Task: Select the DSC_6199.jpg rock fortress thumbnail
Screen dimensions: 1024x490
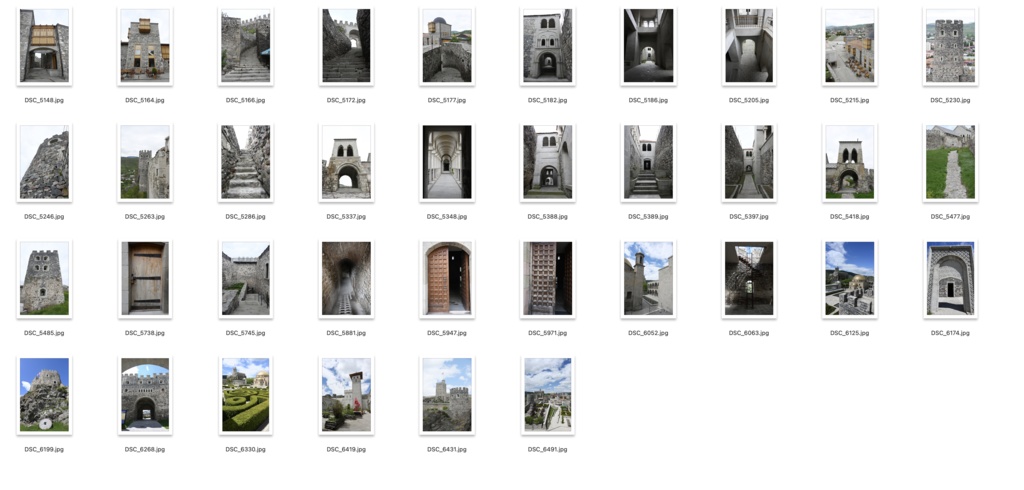Action: (44, 395)
